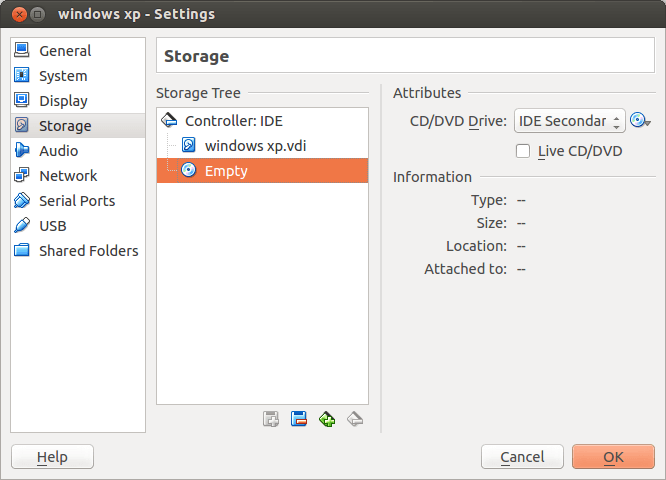Click the Shared Folders folder icon
Image resolution: width=666 pixels, height=480 pixels.
click(x=22, y=250)
